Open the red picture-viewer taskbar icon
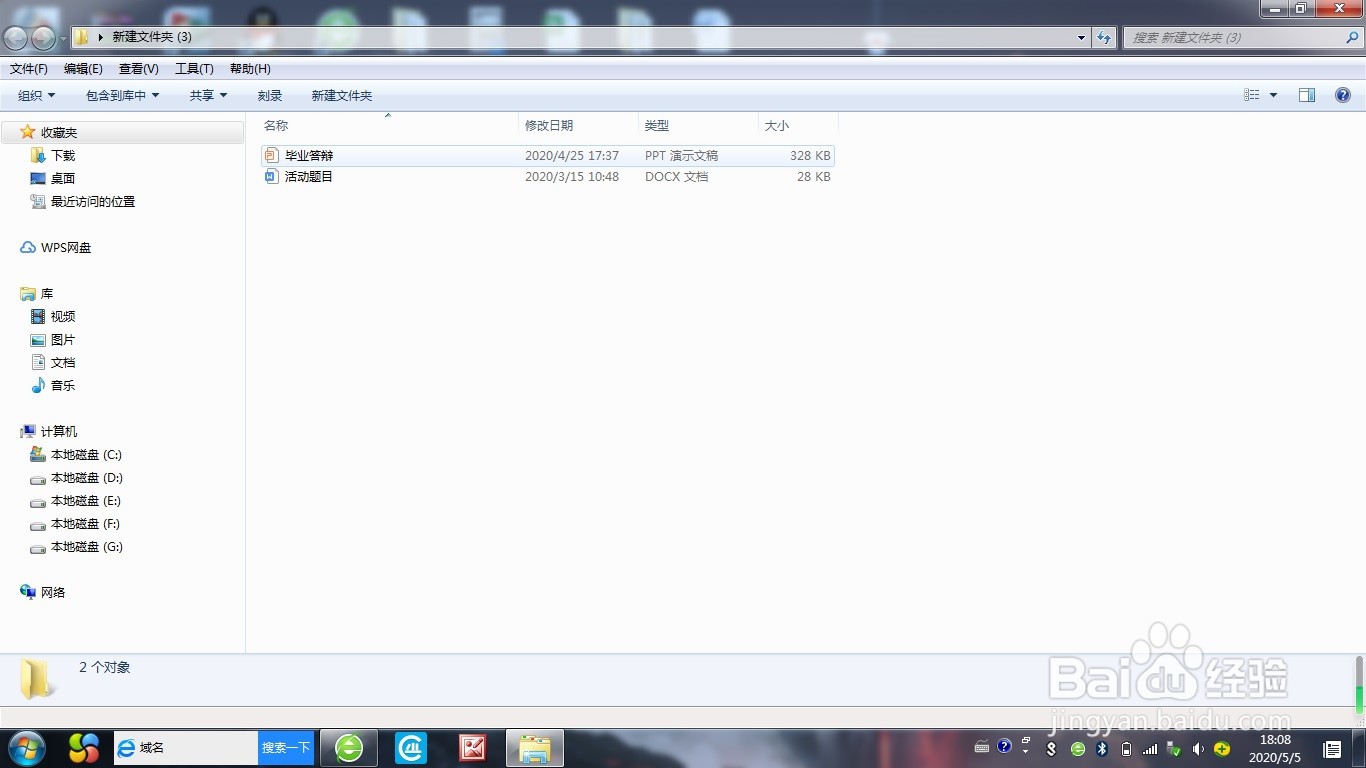 click(x=472, y=748)
